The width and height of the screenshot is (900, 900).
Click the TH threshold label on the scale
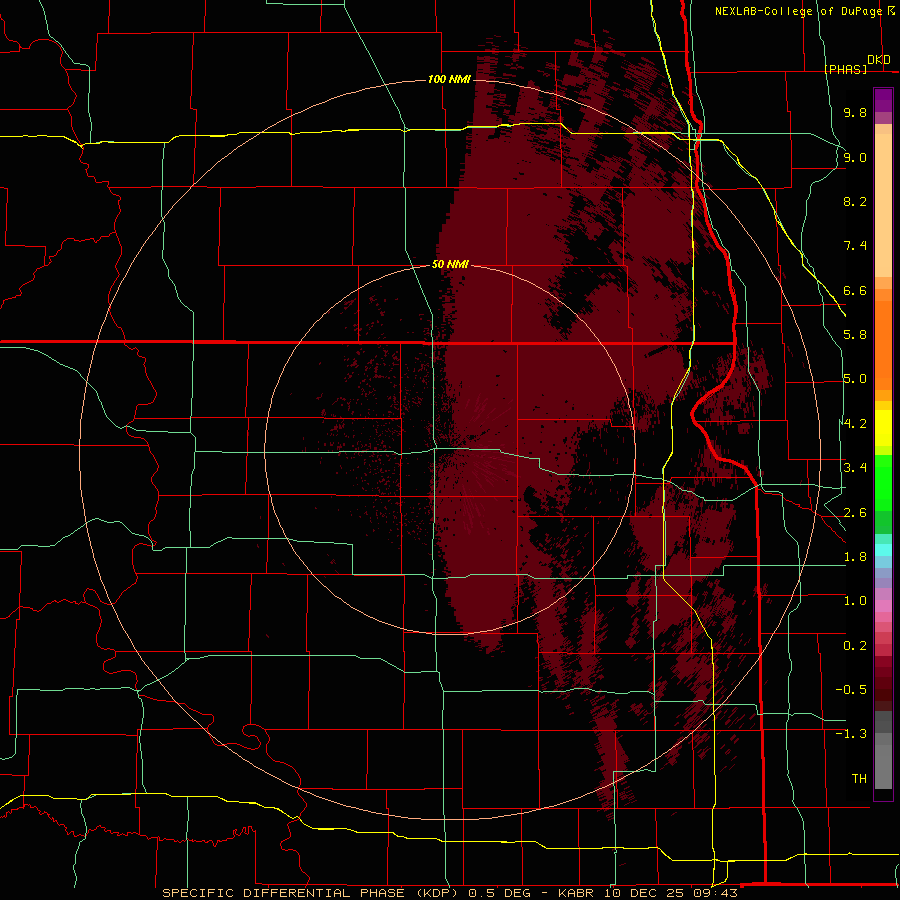[859, 779]
